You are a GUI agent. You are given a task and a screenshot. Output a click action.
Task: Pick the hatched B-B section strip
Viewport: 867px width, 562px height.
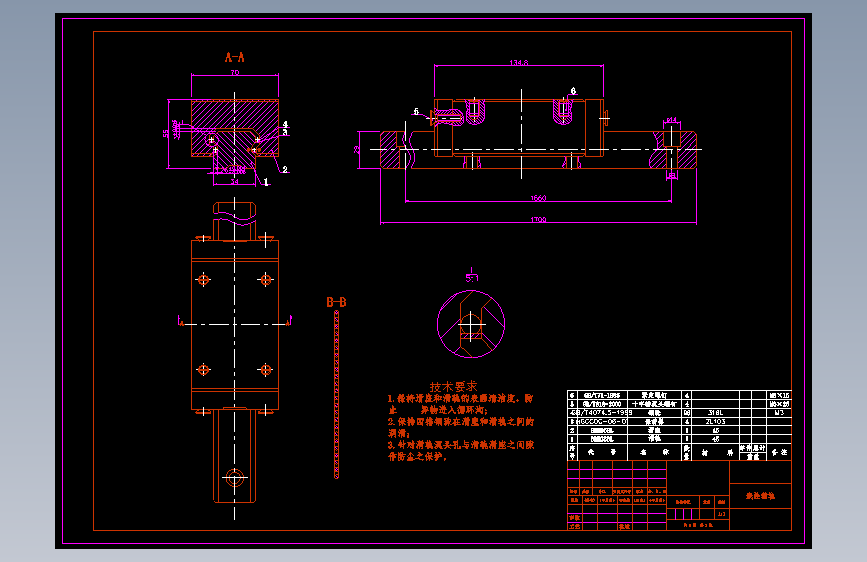click(336, 394)
